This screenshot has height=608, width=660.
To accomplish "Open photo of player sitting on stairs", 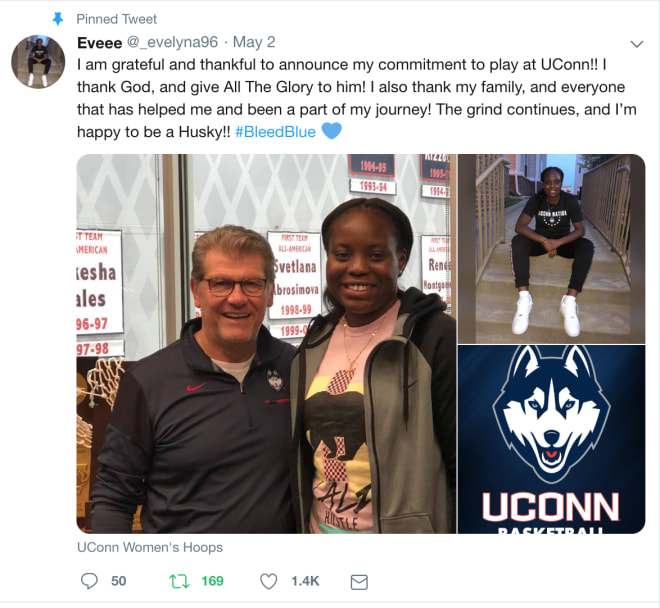I will pyautogui.click(x=551, y=249).
